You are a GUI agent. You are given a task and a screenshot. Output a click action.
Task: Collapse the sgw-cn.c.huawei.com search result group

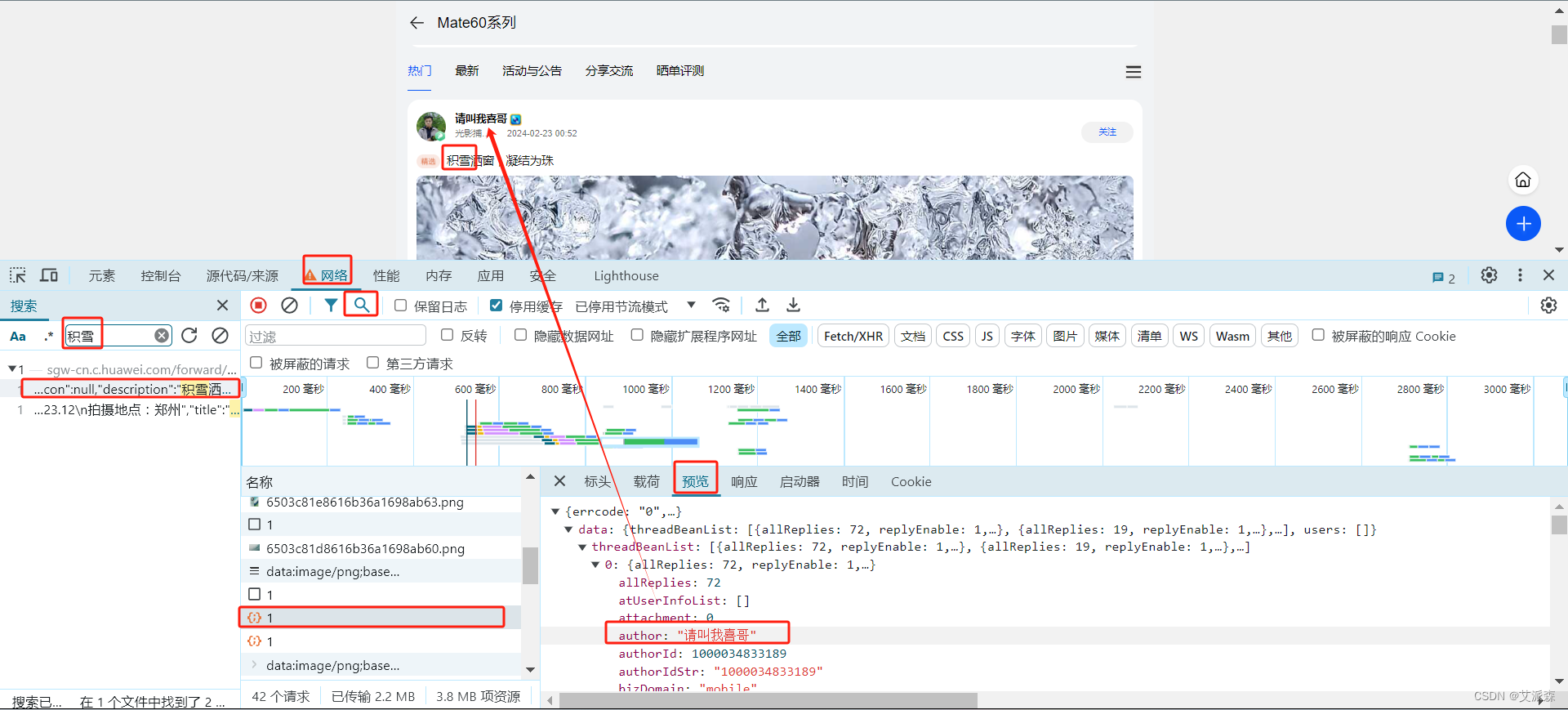(12, 369)
